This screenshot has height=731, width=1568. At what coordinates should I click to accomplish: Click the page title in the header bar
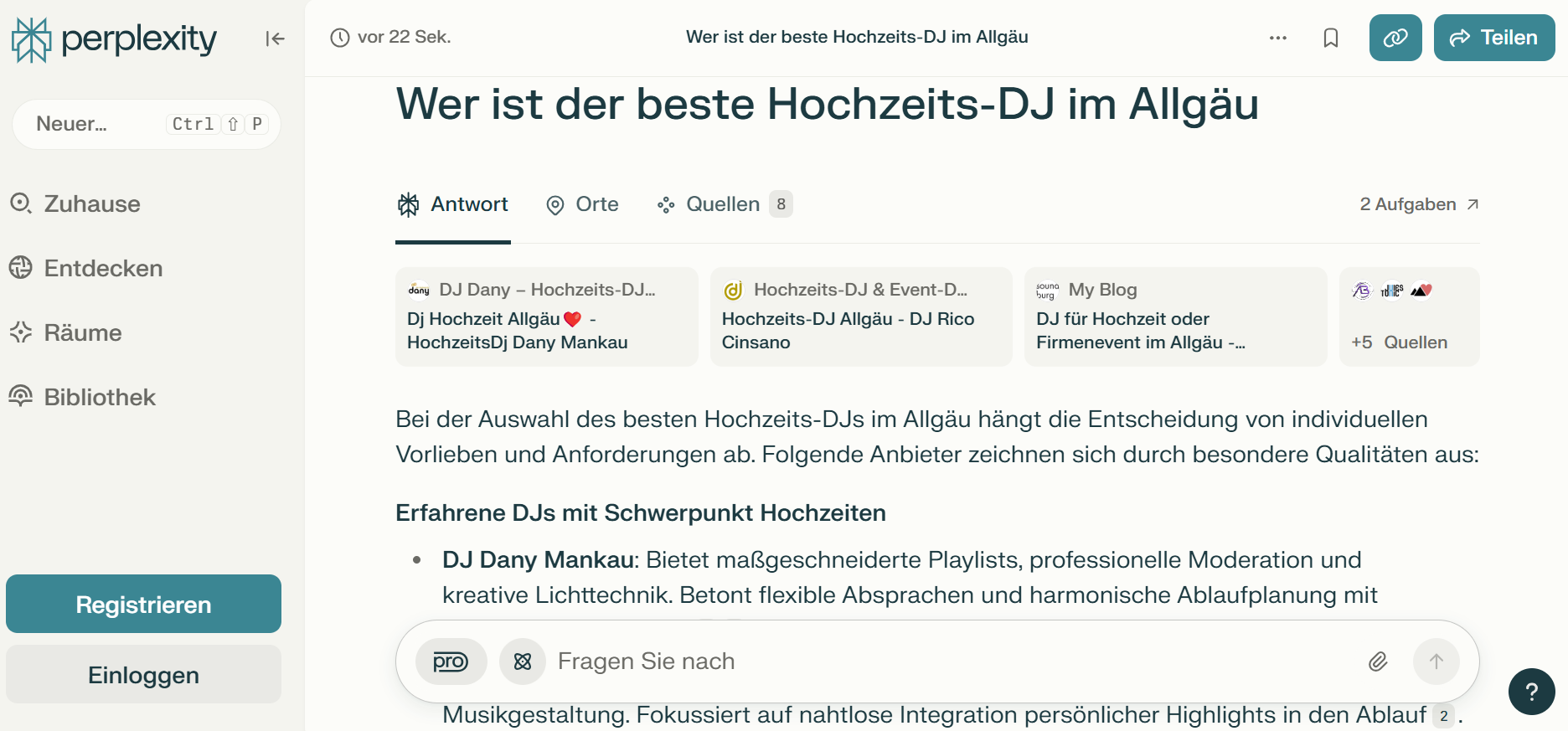(857, 37)
